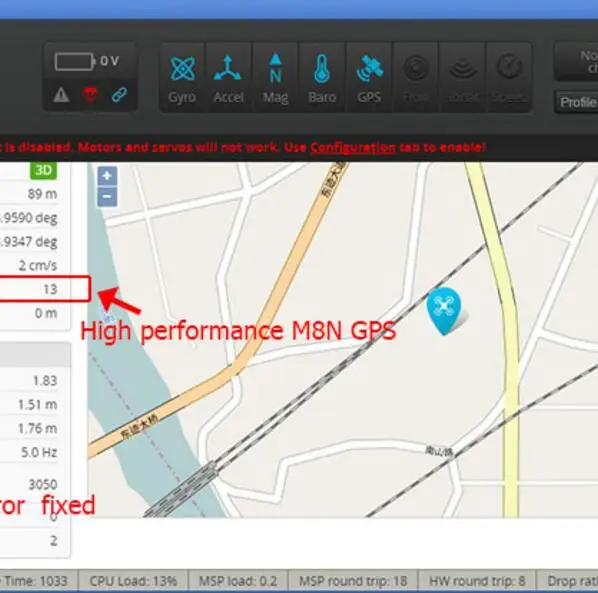The height and width of the screenshot is (593, 598).
Task: Click the Baro thermometer sensor icon
Action: [x=322, y=69]
